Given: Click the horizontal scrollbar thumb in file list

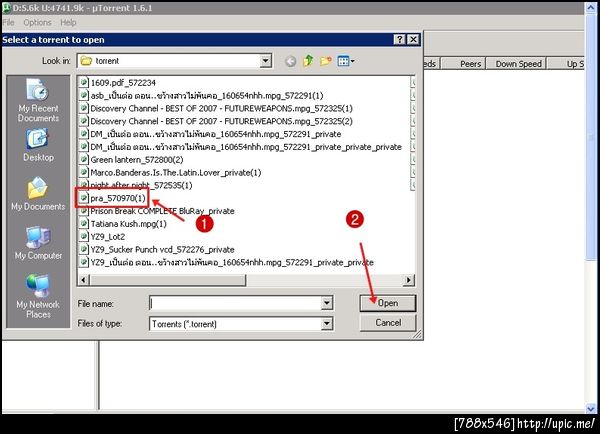Looking at the screenshot, I should (168, 280).
